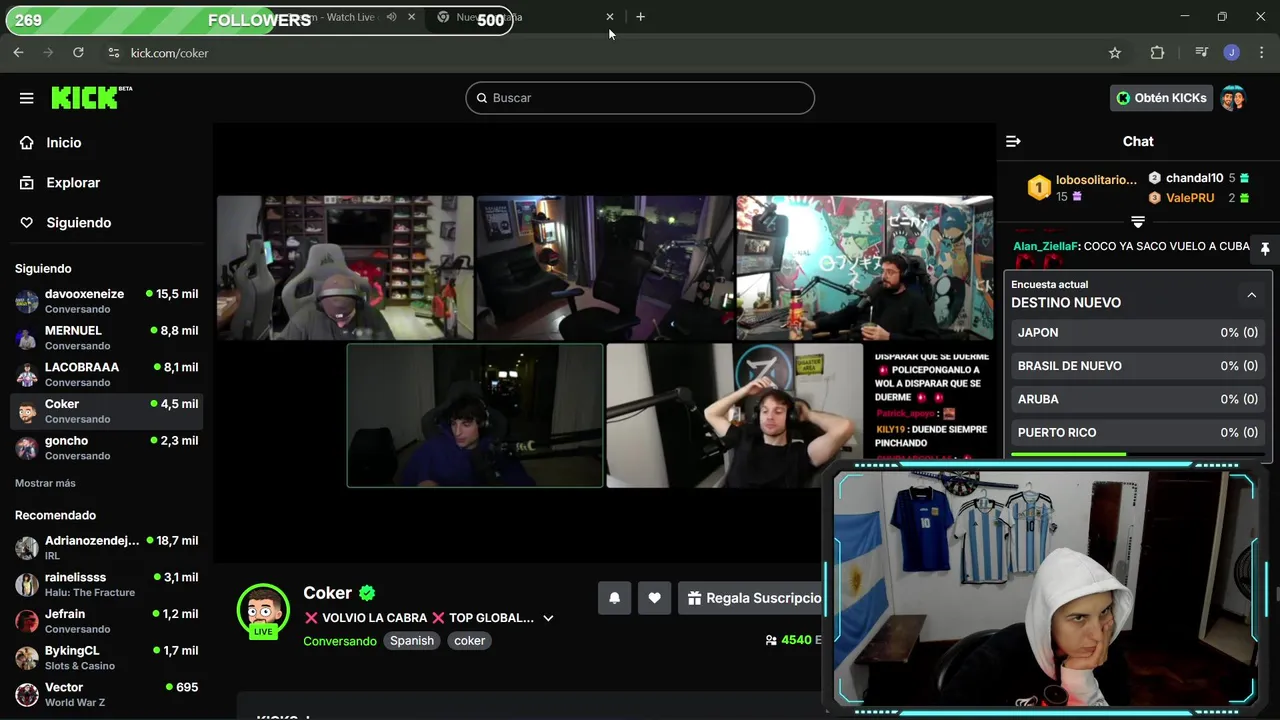This screenshot has height=720, width=1280.
Task: Click Coker's LIVE profile avatar
Action: pos(263,610)
